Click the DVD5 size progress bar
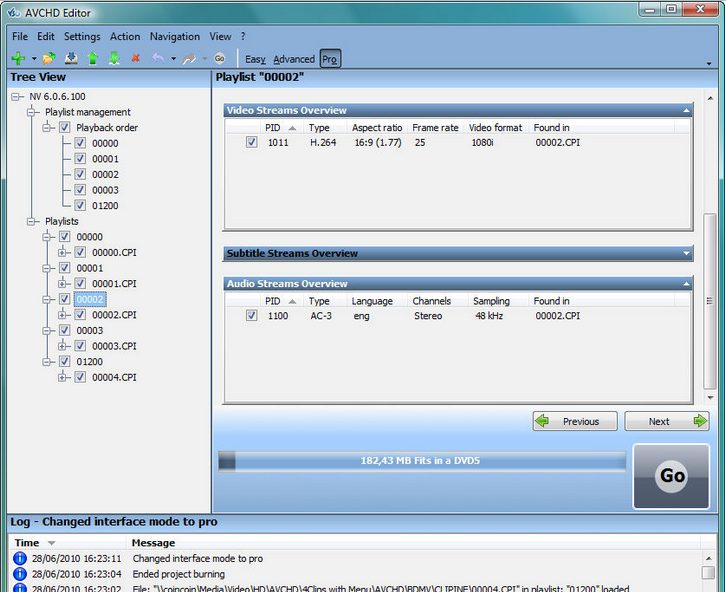 pyautogui.click(x=421, y=461)
